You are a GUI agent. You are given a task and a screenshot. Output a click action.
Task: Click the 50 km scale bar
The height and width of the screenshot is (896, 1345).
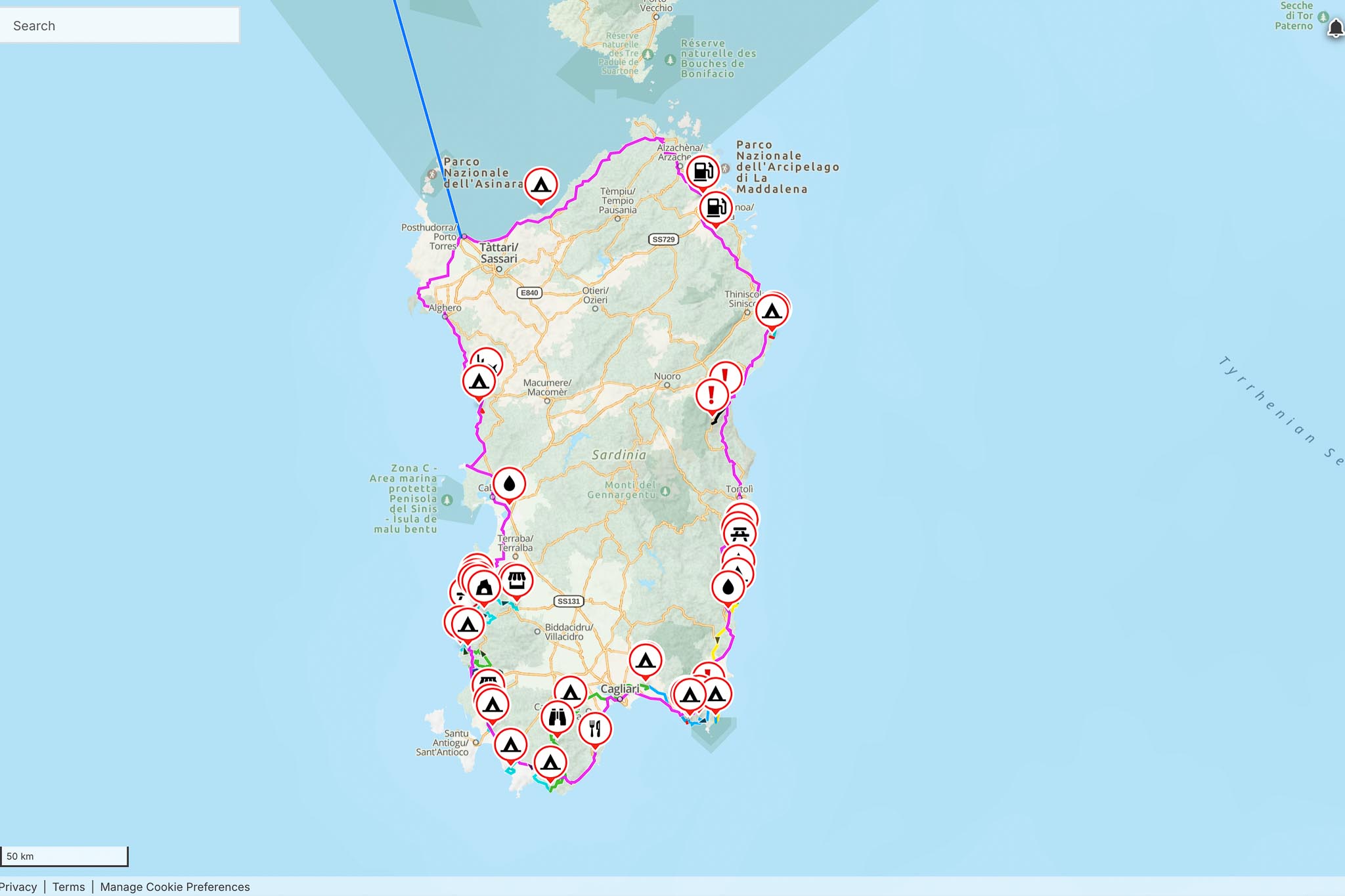tap(64, 856)
